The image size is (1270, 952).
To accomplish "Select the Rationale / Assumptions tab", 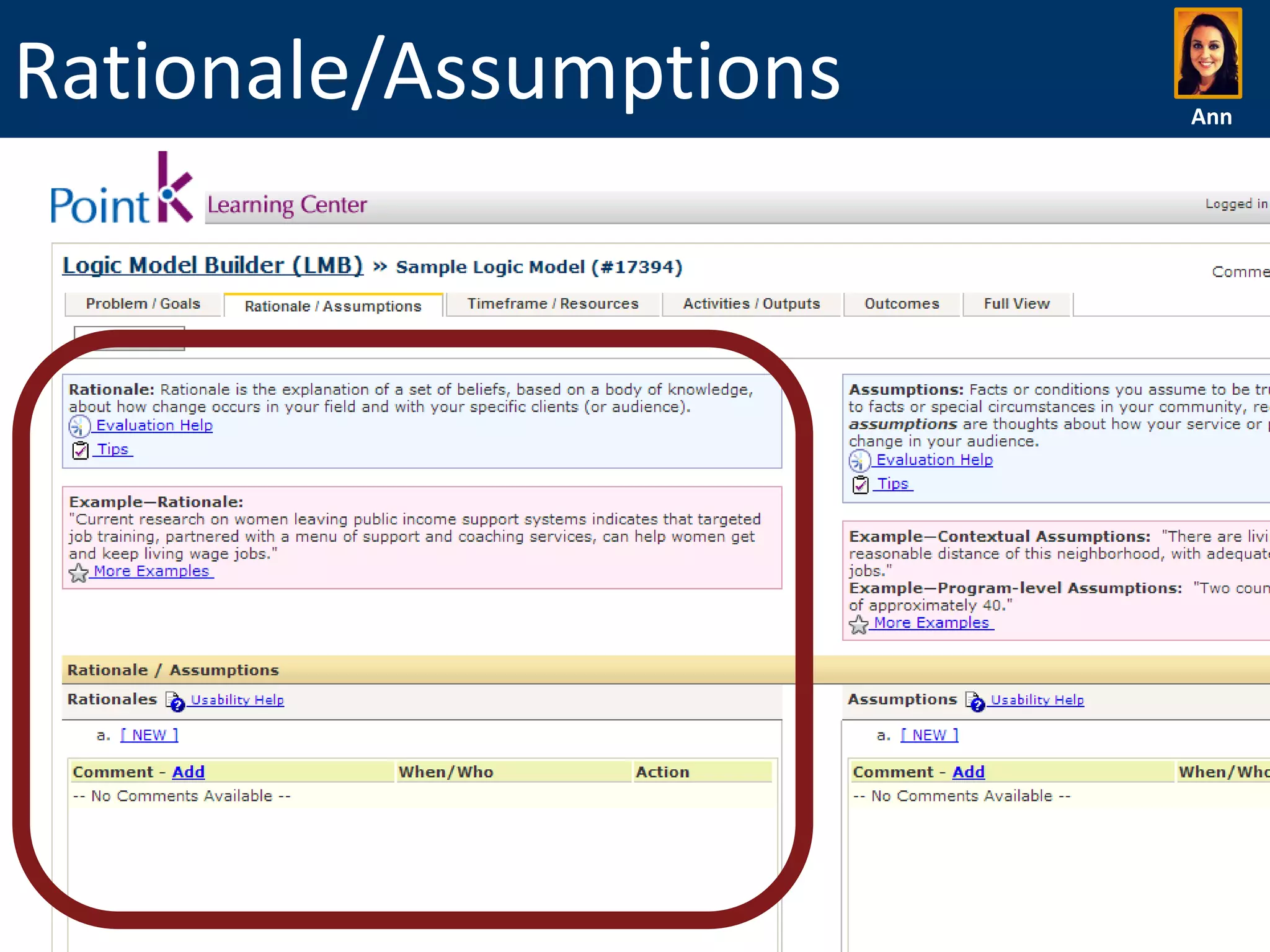I will tap(333, 306).
